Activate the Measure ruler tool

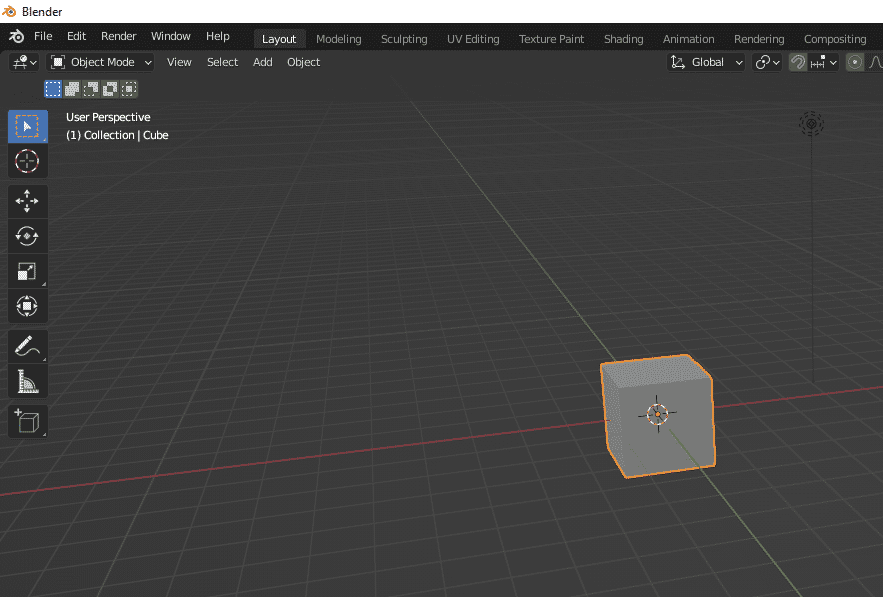tap(27, 381)
